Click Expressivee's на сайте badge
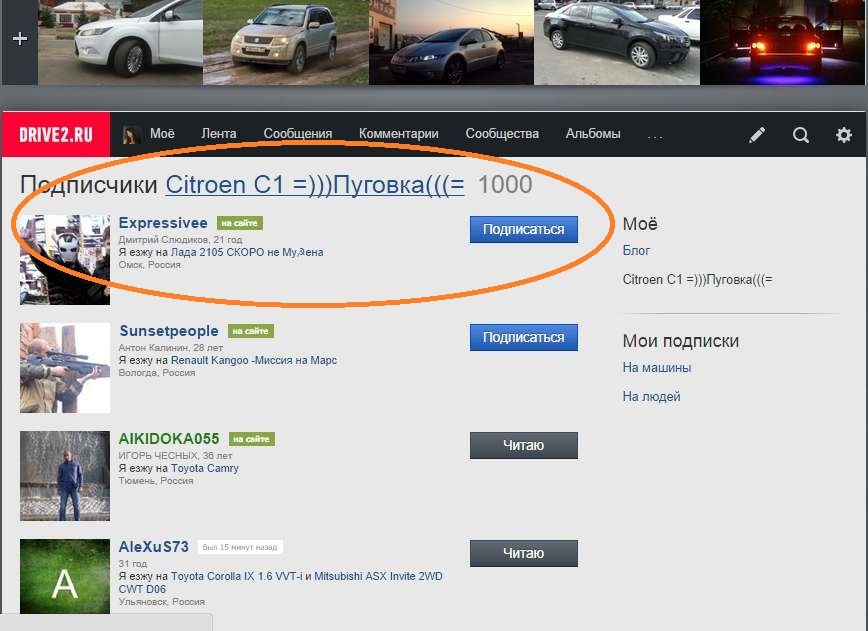Image resolution: width=868 pixels, height=631 pixels. coord(240,223)
